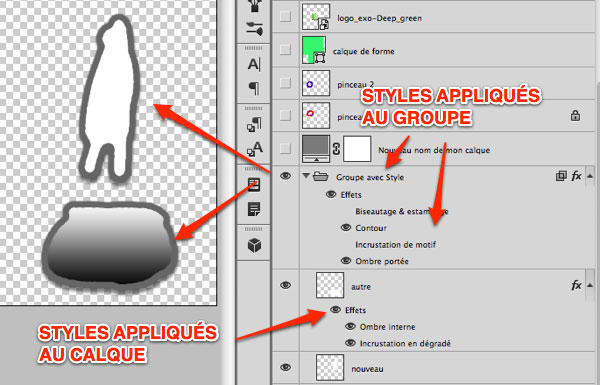The height and width of the screenshot is (385, 600).
Task: Click the fx icon on the autre layer
Action: 576,285
